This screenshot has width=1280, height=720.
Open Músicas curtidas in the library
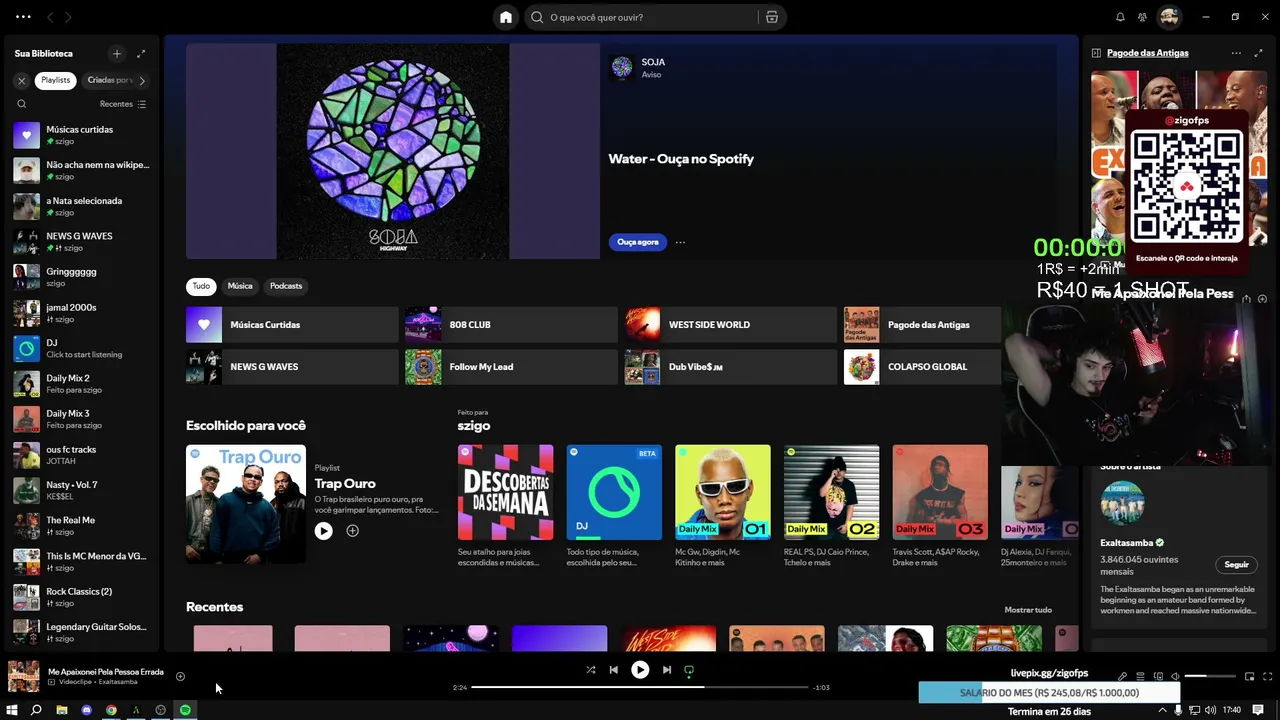[x=82, y=135]
